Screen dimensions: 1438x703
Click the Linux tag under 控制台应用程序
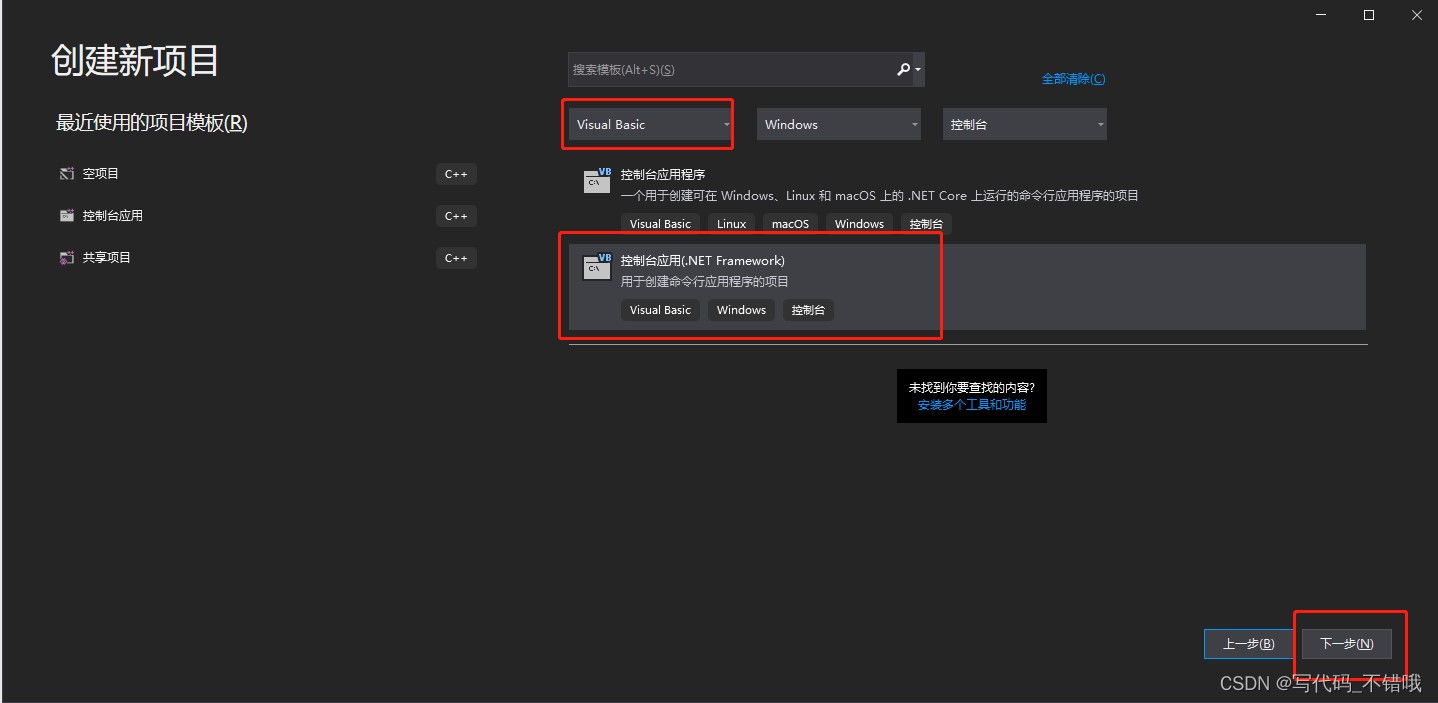click(731, 224)
